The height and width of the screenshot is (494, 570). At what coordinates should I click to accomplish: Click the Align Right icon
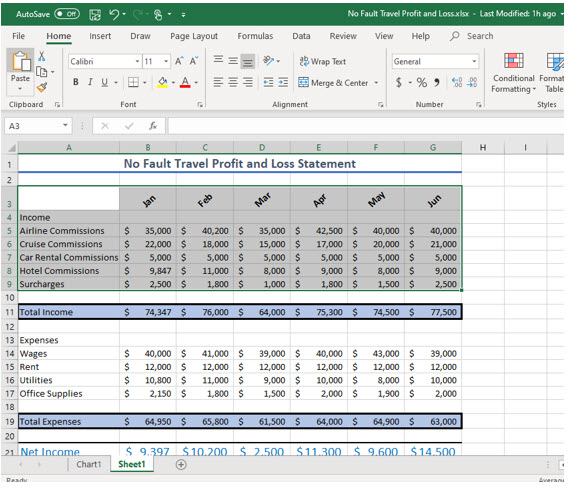[248, 82]
